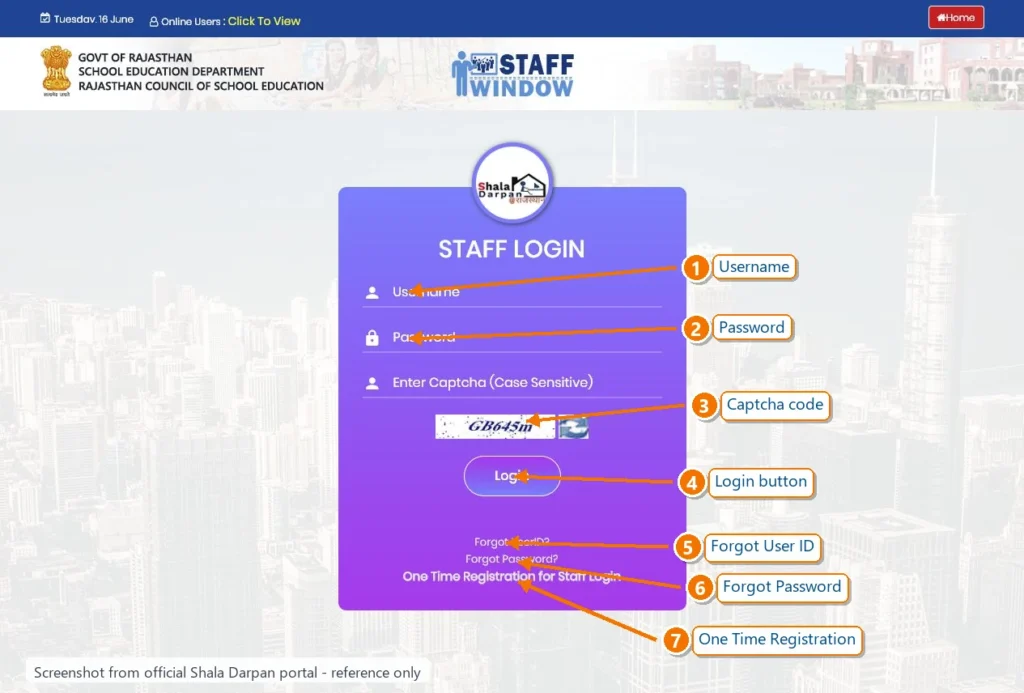Open the Forgot Password link

pos(511,559)
